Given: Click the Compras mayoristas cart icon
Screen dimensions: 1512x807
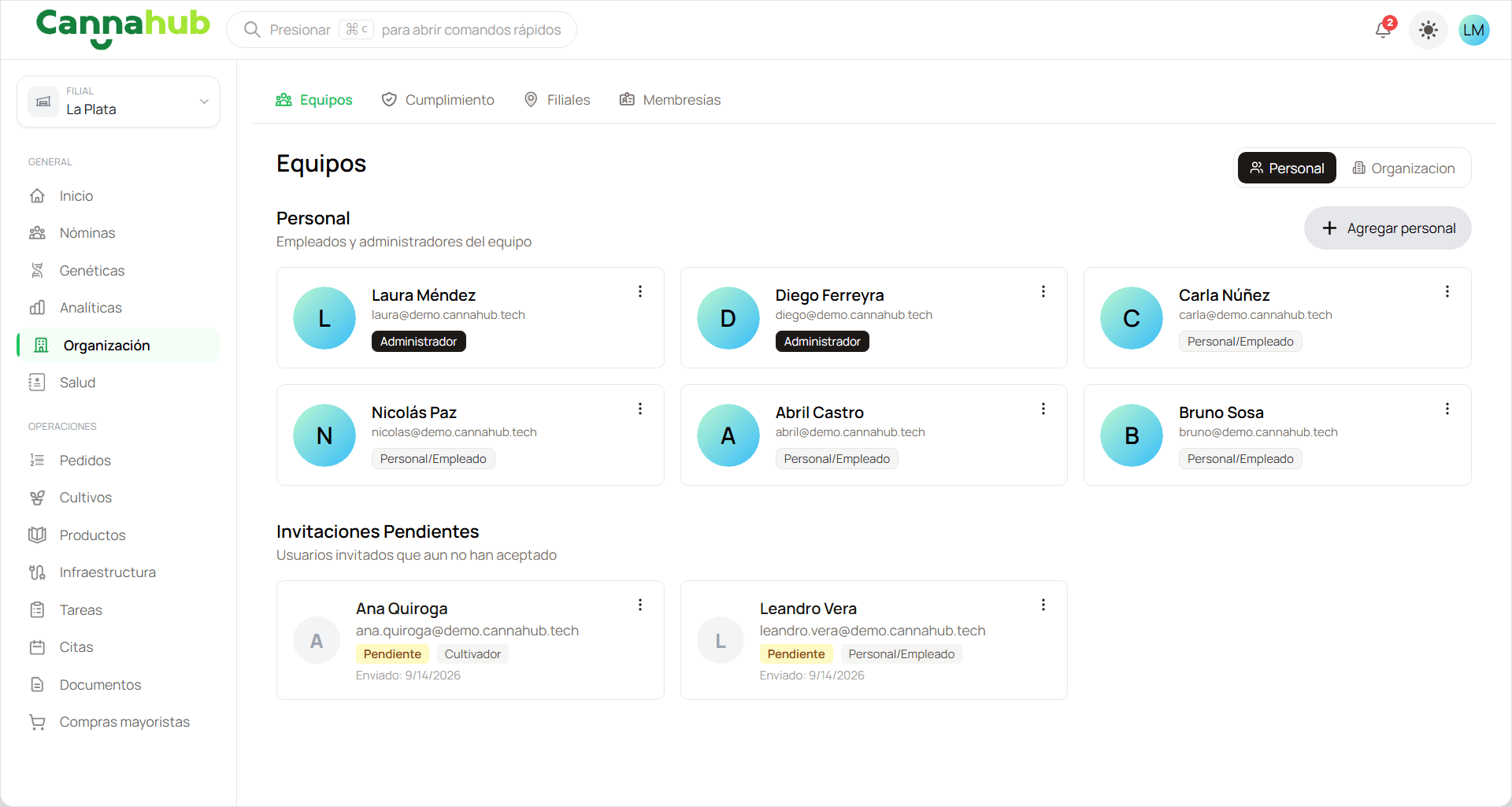Looking at the screenshot, I should (37, 722).
